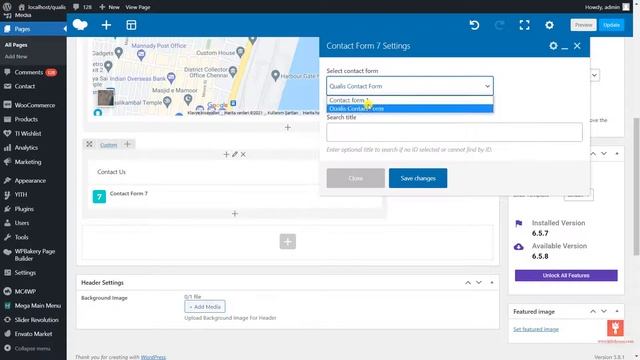640x360 pixels.
Task: Click the large gray add element plus box
Action: (288, 241)
